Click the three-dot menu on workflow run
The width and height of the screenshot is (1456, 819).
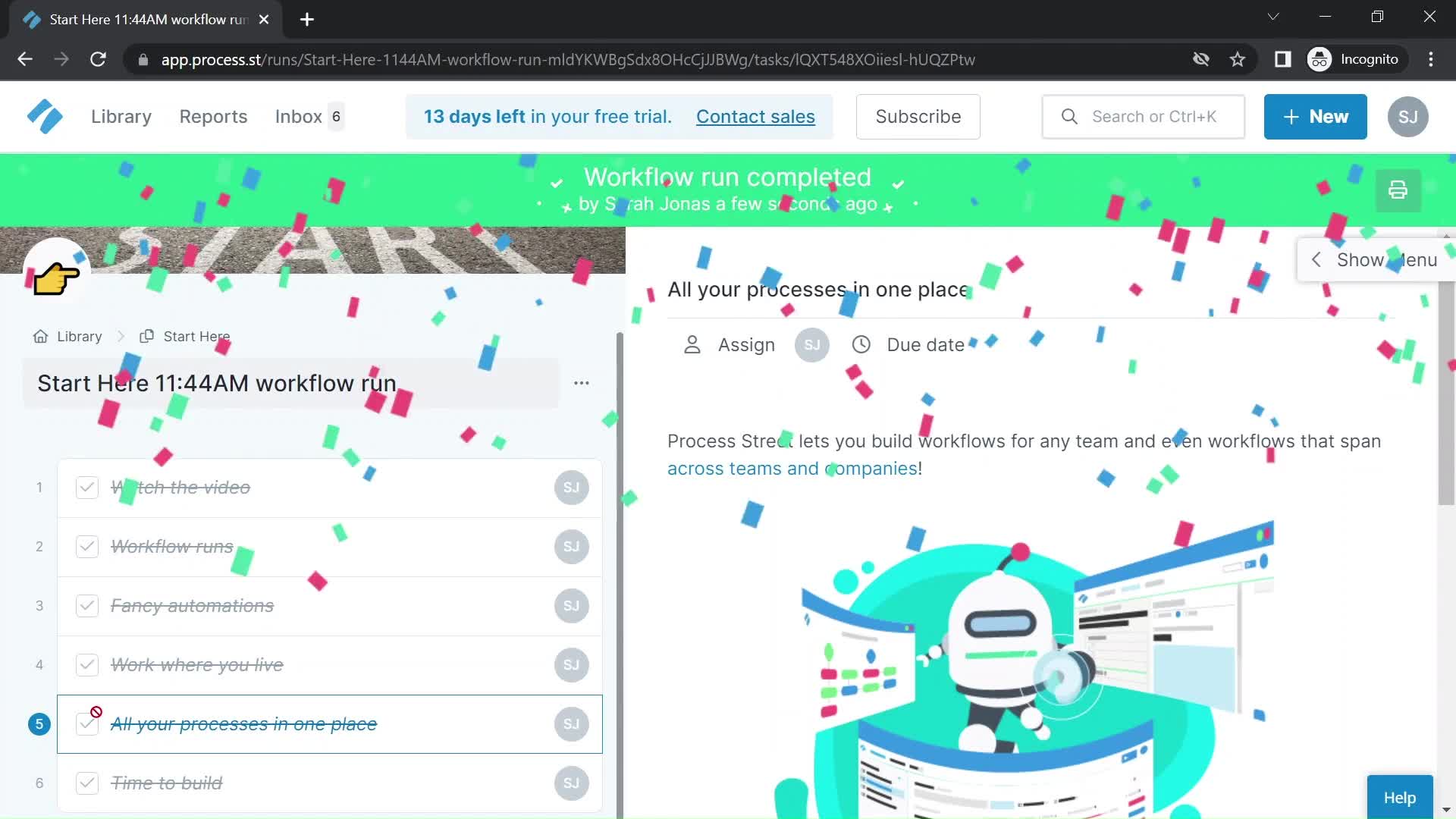[x=582, y=382]
